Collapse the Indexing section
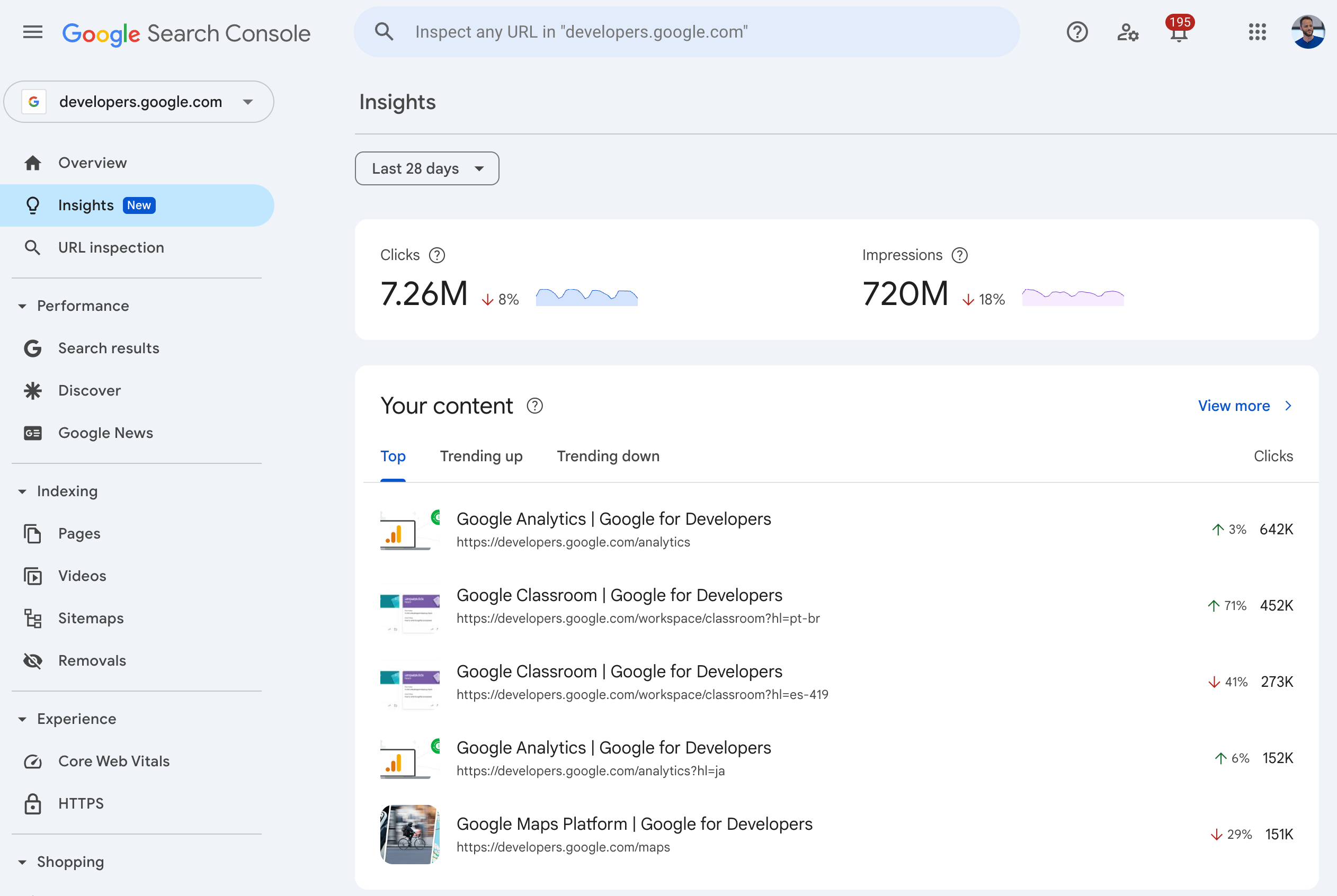 (x=22, y=491)
